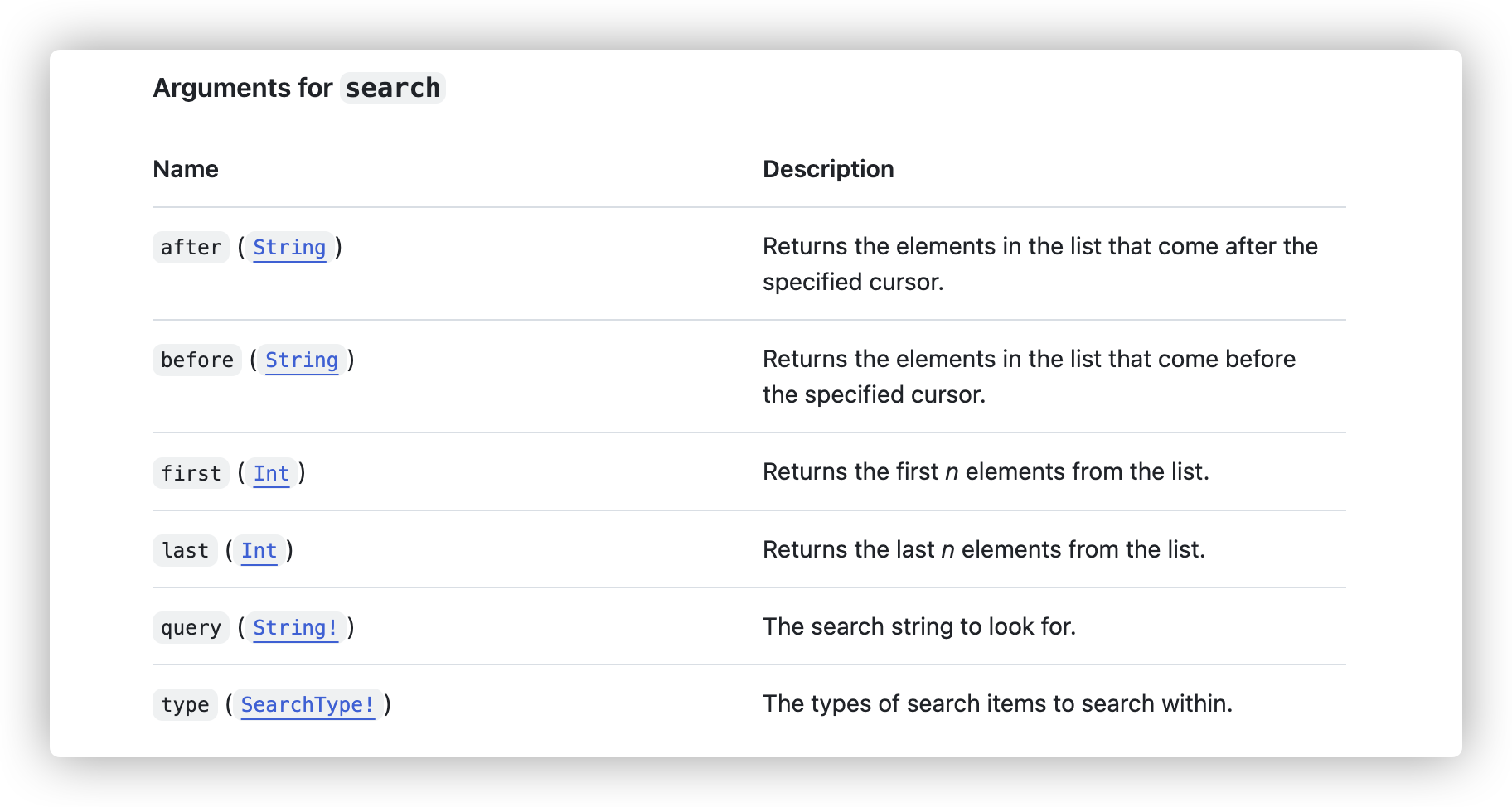Open the String link beside before
This screenshot has height=807, width=1512.
click(301, 360)
